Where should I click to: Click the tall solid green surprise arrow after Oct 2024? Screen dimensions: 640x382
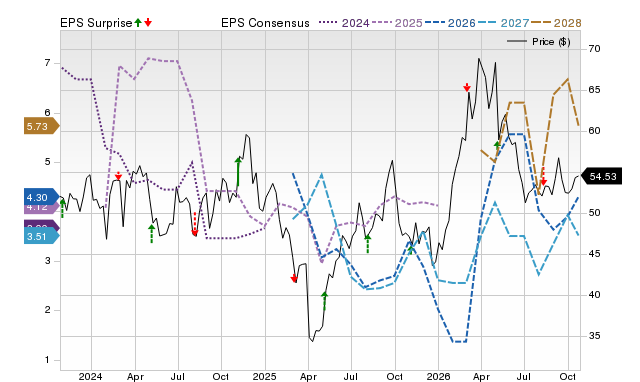[238, 172]
